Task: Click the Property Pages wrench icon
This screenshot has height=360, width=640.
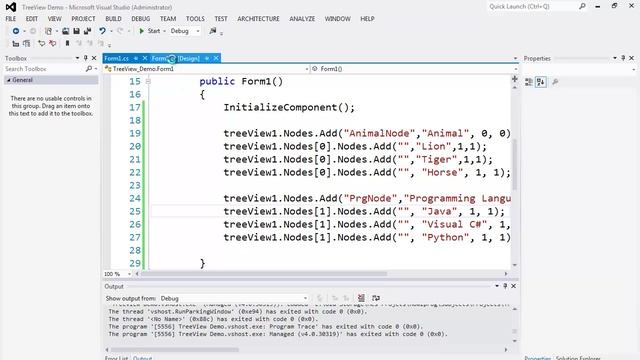Action: [x=555, y=82]
